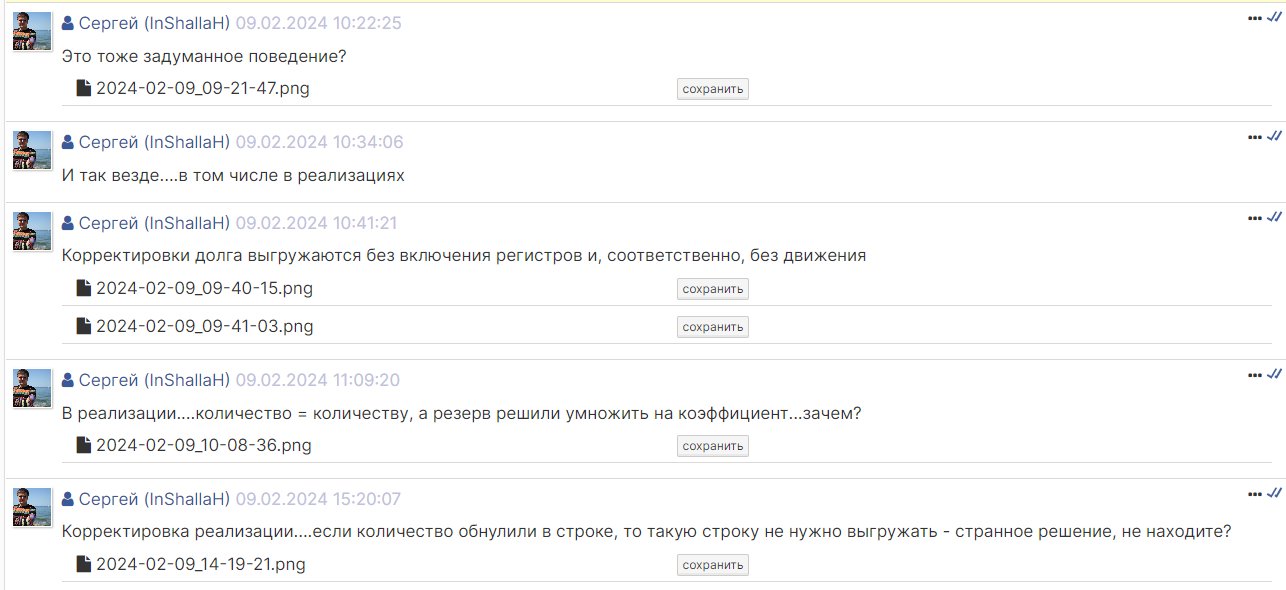
Task: Click read-status checkmarks on 15:20:07 message
Action: (x=1274, y=494)
